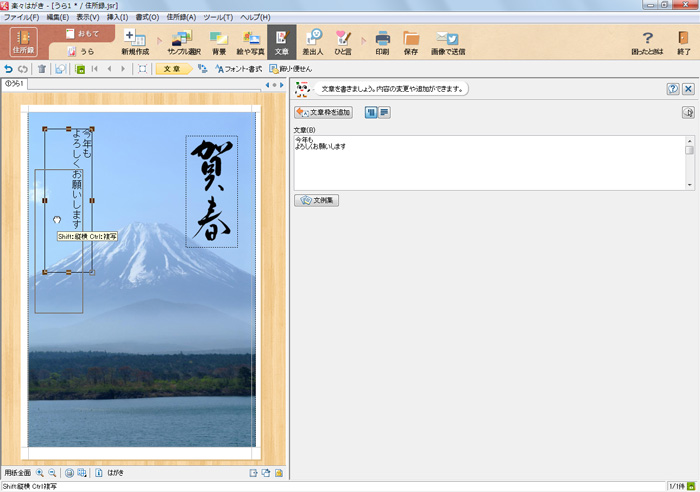This screenshot has height=492, width=700.
Task: Click the 新規作成 new document icon
Action: click(135, 42)
